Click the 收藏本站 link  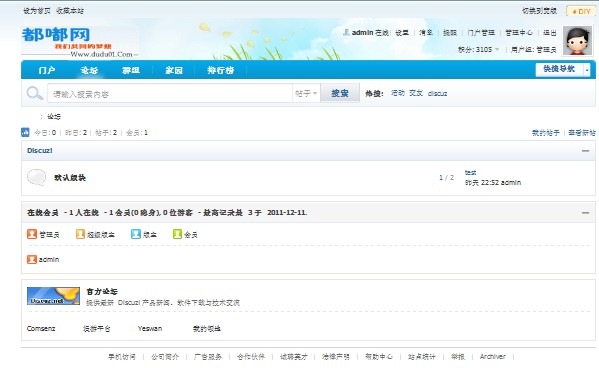pos(70,11)
